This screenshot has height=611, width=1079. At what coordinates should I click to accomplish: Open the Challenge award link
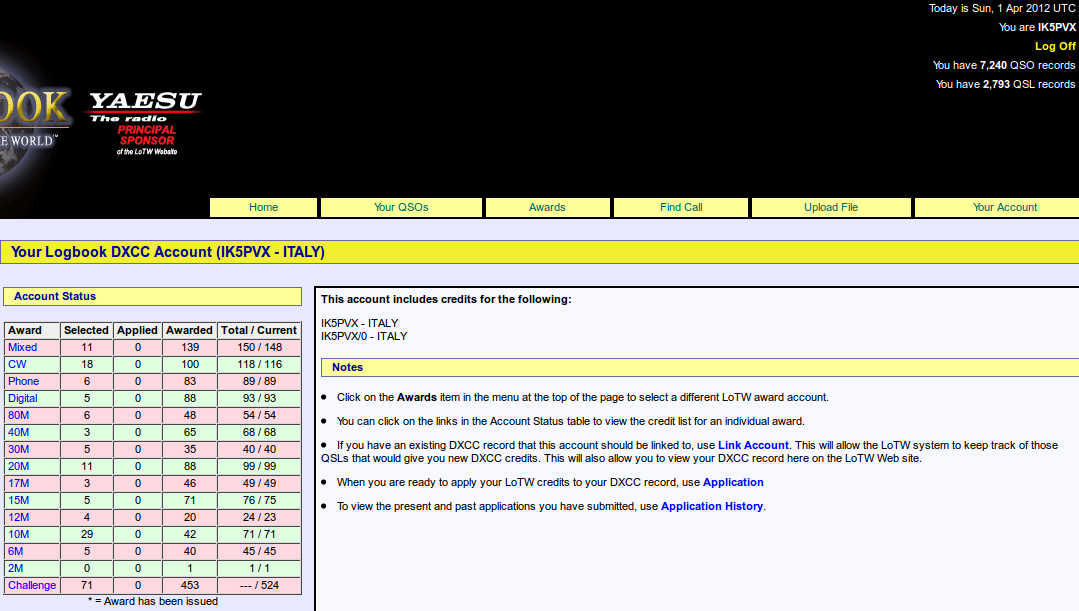[x=32, y=586]
